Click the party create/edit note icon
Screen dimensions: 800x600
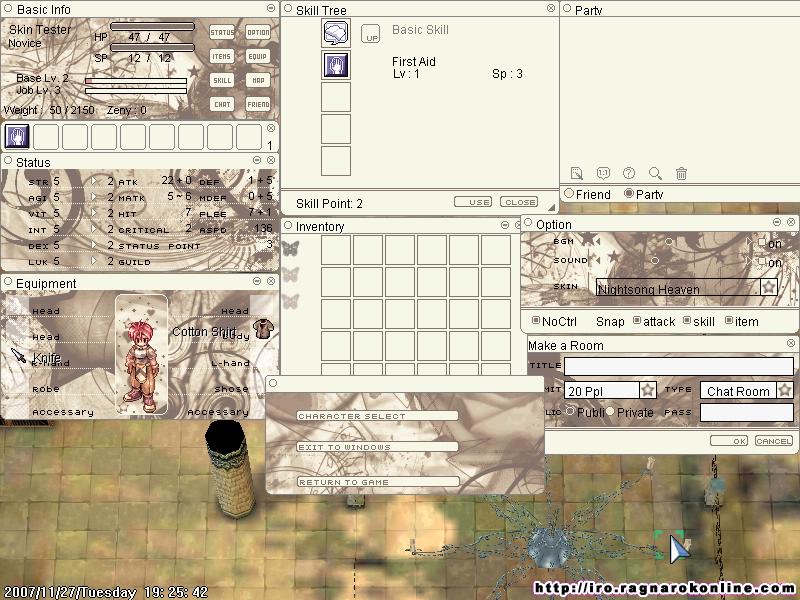click(x=577, y=173)
